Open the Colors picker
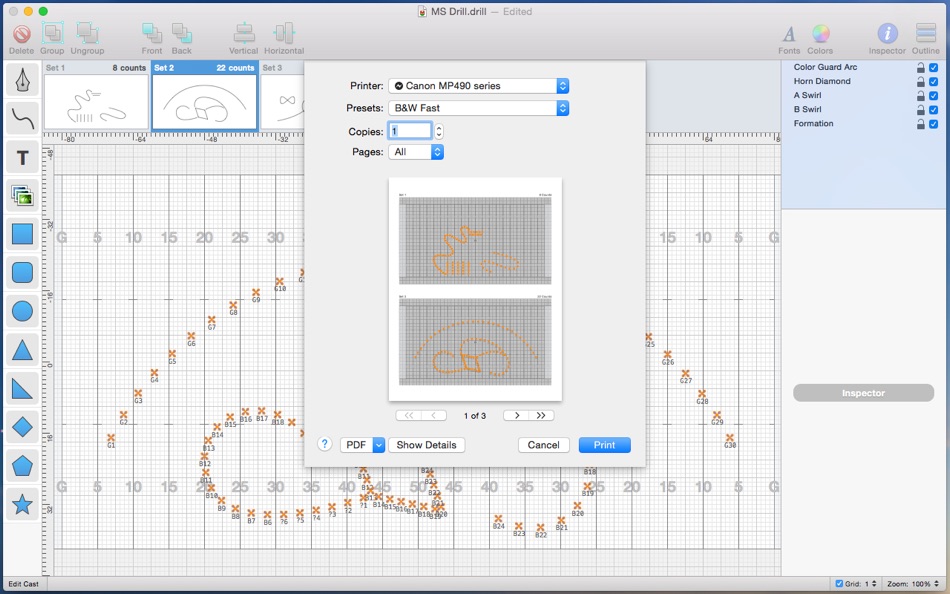The height and width of the screenshot is (594, 950). tap(820, 33)
